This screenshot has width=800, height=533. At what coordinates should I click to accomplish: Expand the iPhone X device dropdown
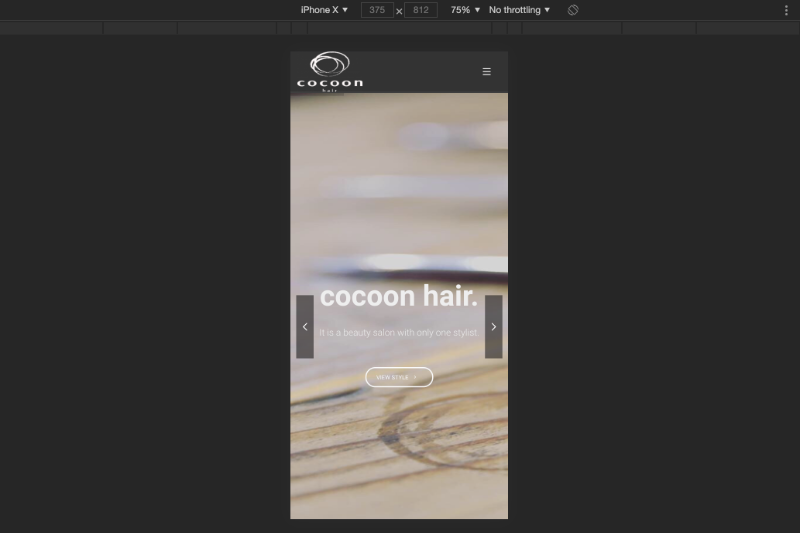click(324, 10)
